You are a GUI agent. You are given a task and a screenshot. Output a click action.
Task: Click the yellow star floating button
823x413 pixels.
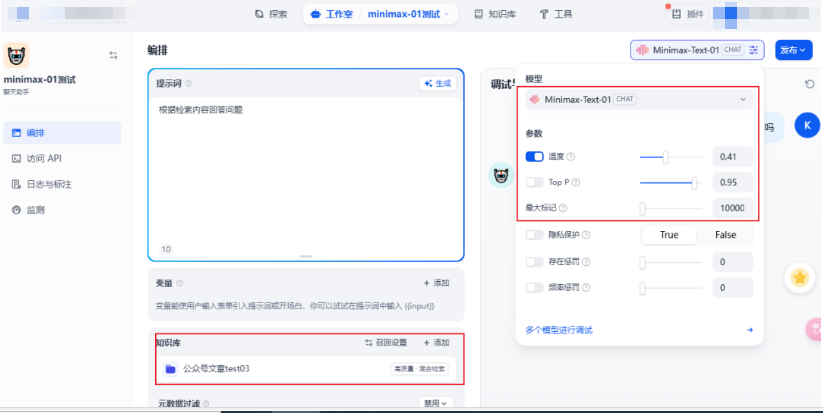point(799,278)
